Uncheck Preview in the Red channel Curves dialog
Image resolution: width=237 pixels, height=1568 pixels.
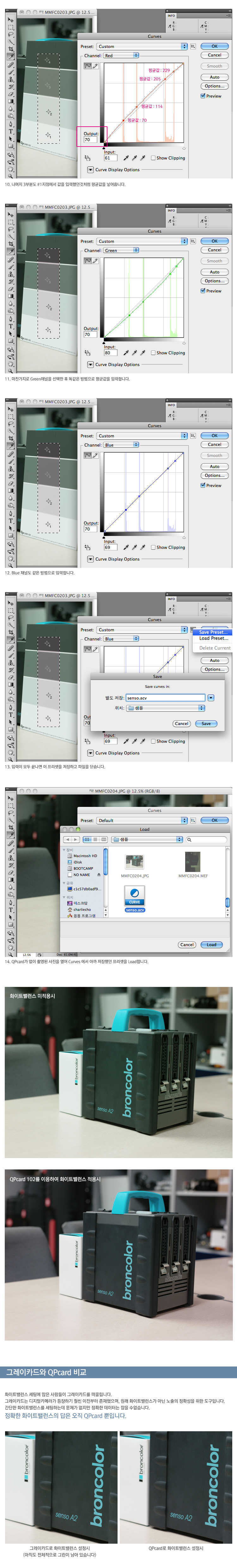point(203,96)
